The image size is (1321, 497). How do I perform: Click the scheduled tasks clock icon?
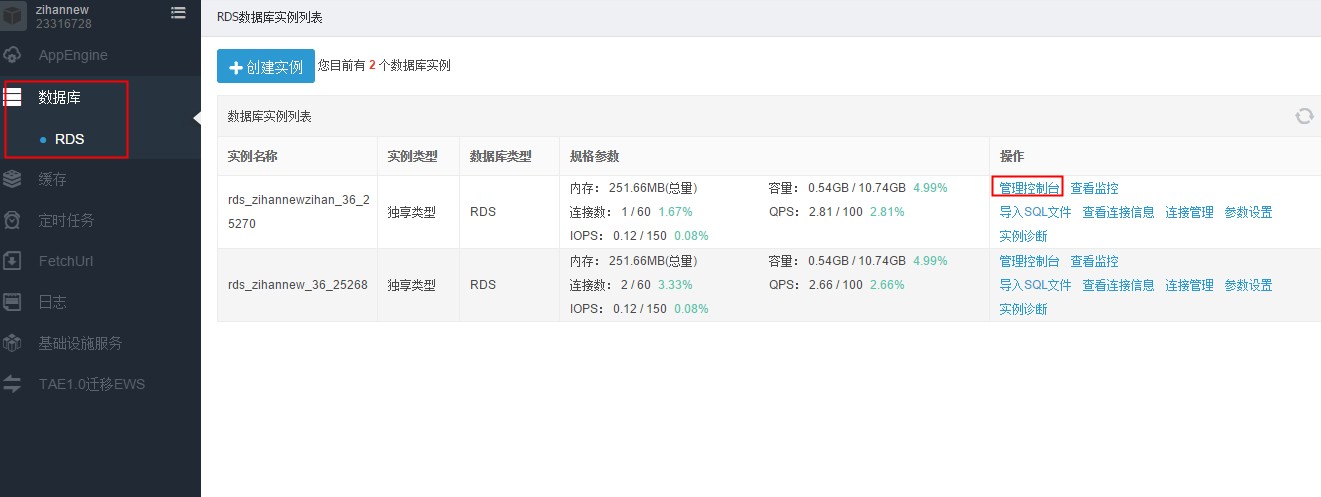[13, 220]
